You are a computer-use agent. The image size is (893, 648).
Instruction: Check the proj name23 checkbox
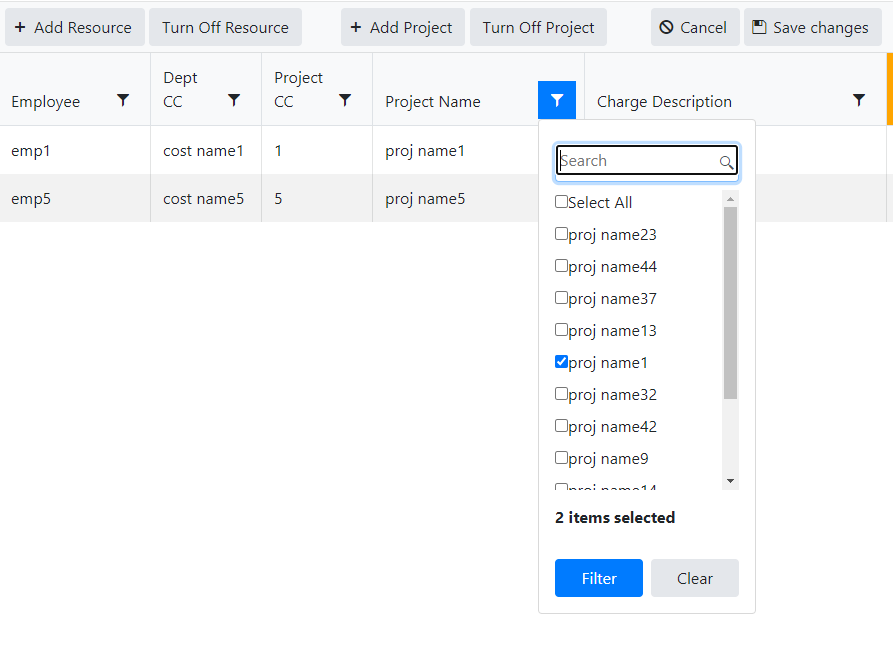[561, 234]
